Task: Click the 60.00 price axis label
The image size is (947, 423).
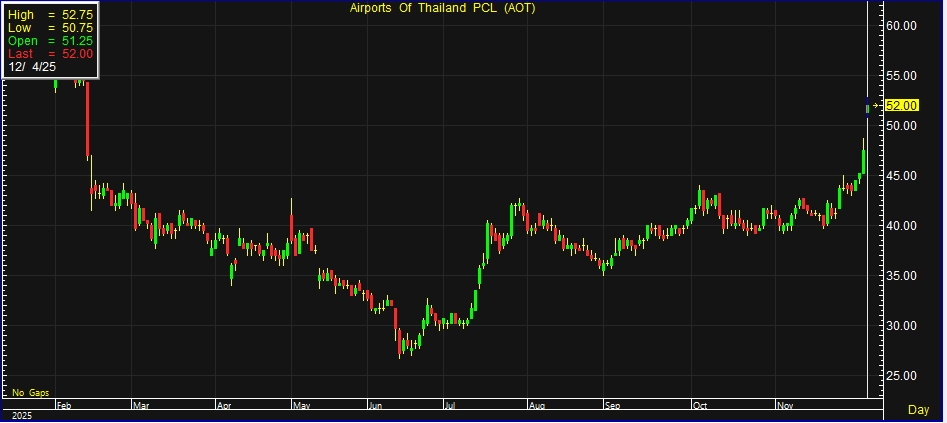Action: (x=903, y=26)
